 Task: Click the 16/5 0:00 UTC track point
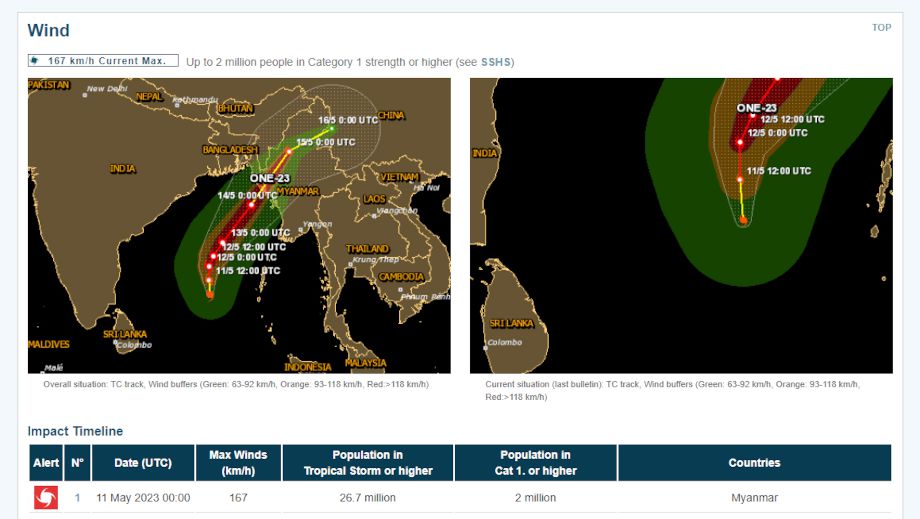click(332, 127)
